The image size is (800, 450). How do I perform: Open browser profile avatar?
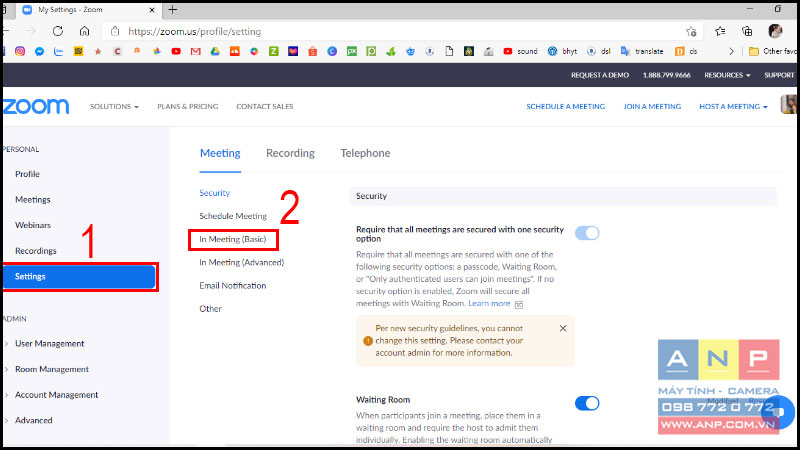pyautogui.click(x=775, y=31)
